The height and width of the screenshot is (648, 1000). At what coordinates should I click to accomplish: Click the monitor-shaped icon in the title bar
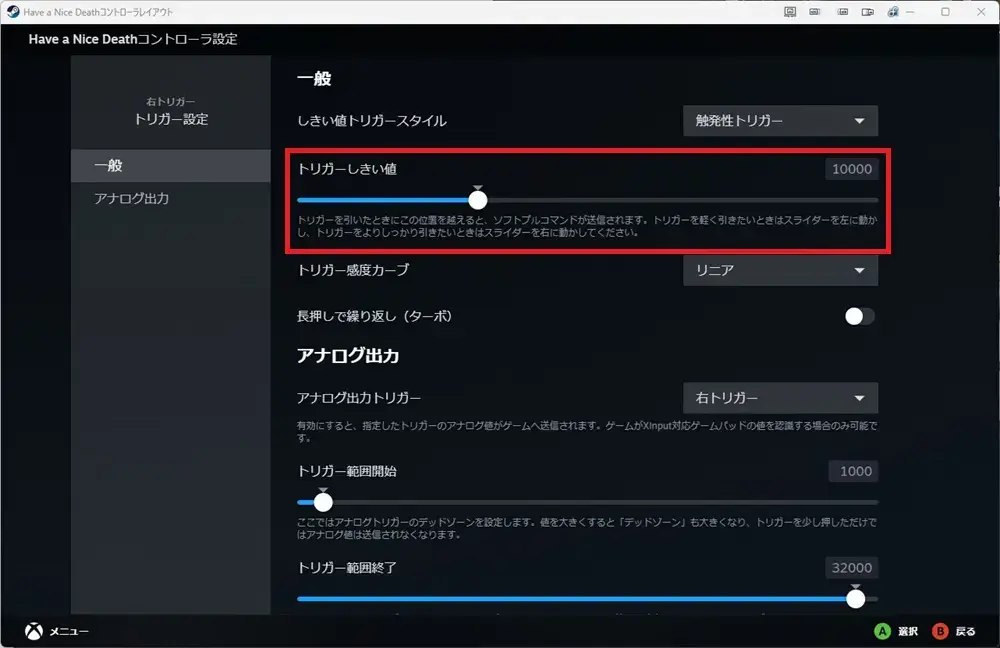pos(790,11)
